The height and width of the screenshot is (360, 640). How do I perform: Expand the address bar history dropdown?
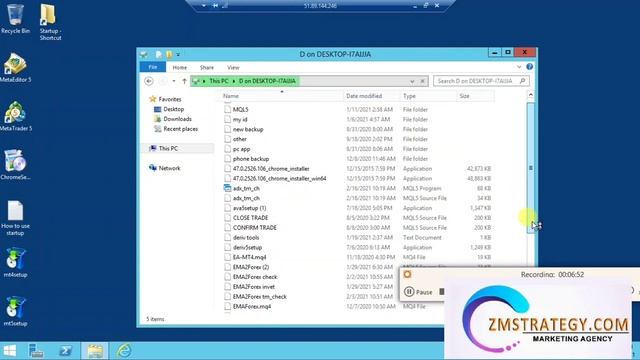pyautogui.click(x=412, y=81)
